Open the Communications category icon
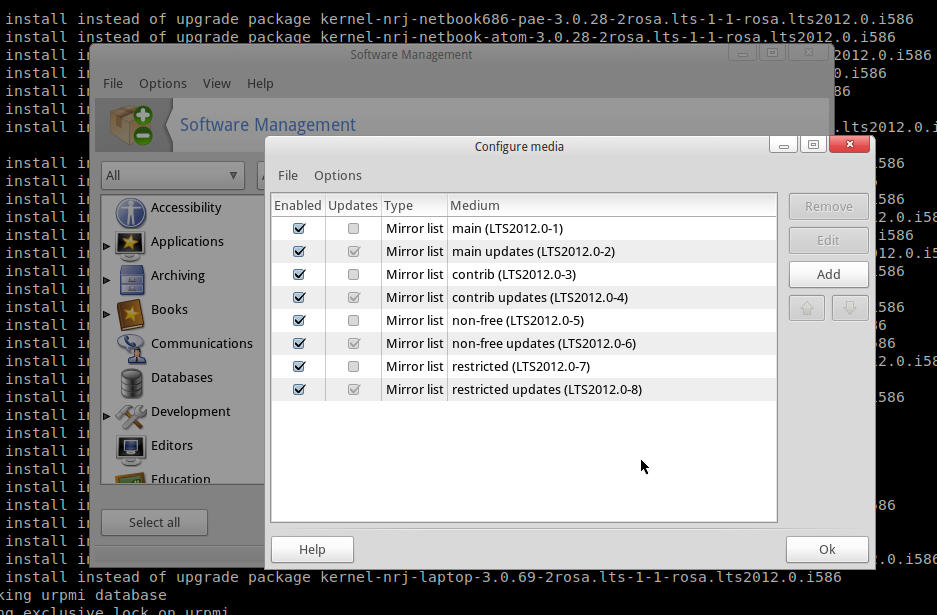 [x=131, y=346]
